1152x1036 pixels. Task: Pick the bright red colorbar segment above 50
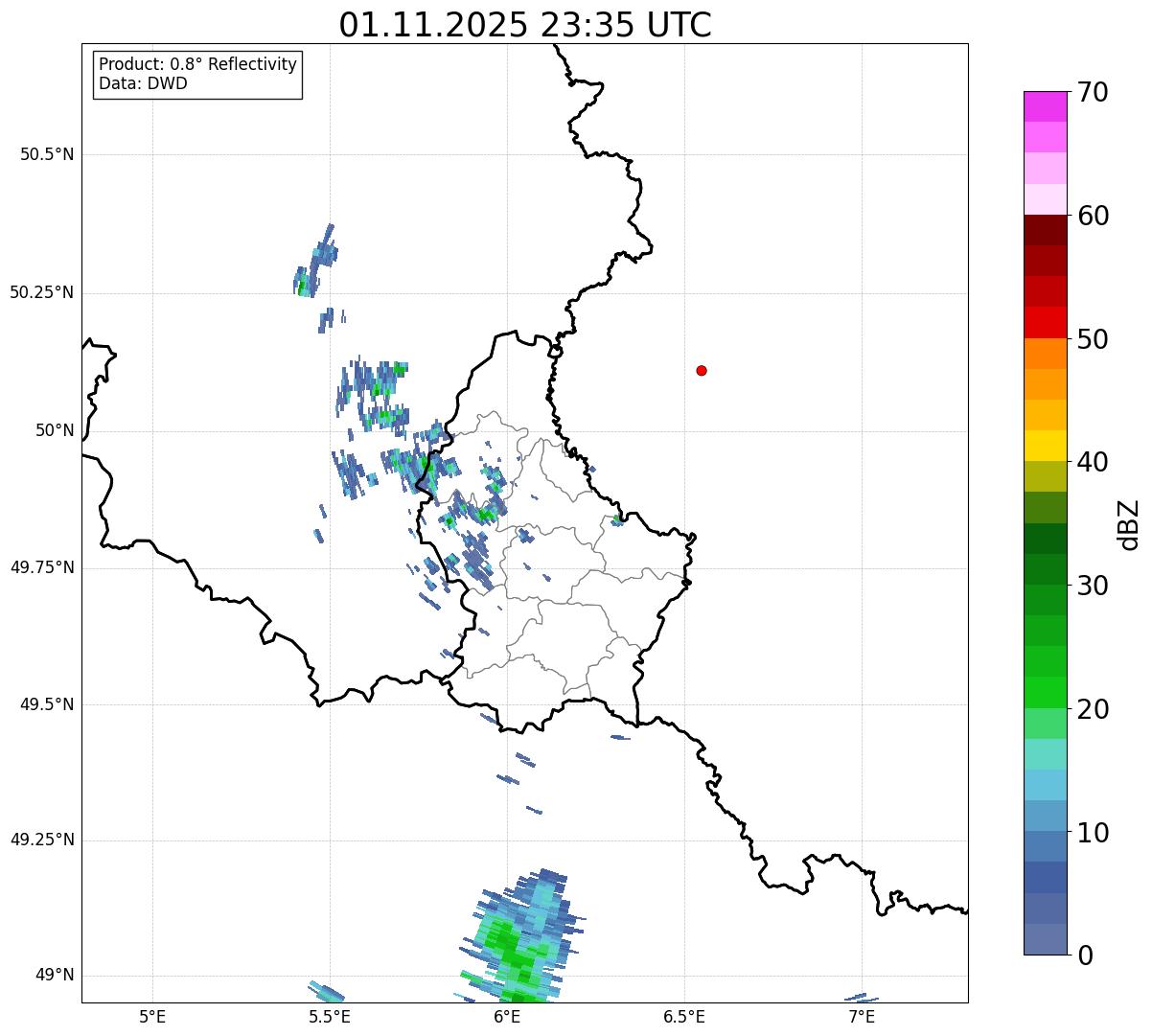1045,322
